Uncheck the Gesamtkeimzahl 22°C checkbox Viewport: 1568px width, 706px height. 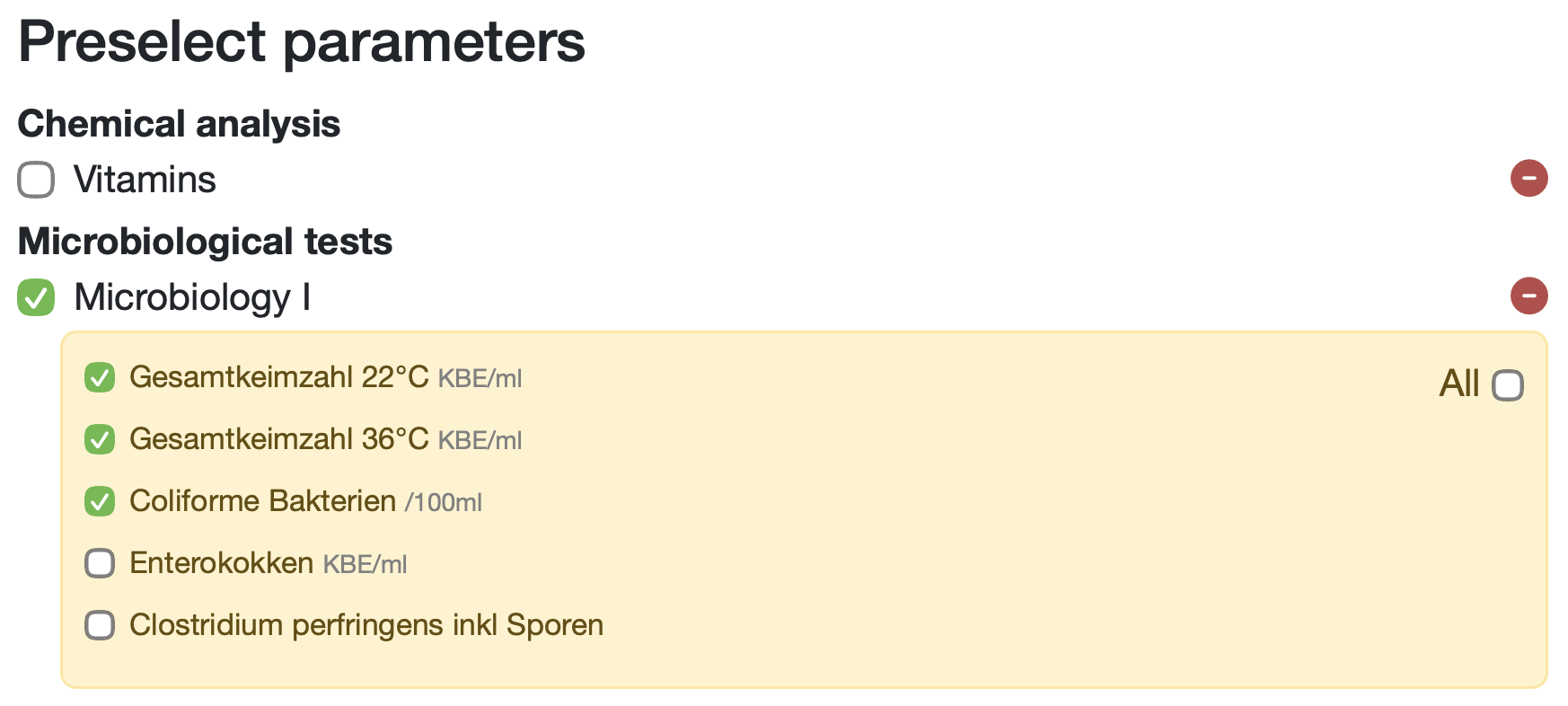[x=100, y=378]
